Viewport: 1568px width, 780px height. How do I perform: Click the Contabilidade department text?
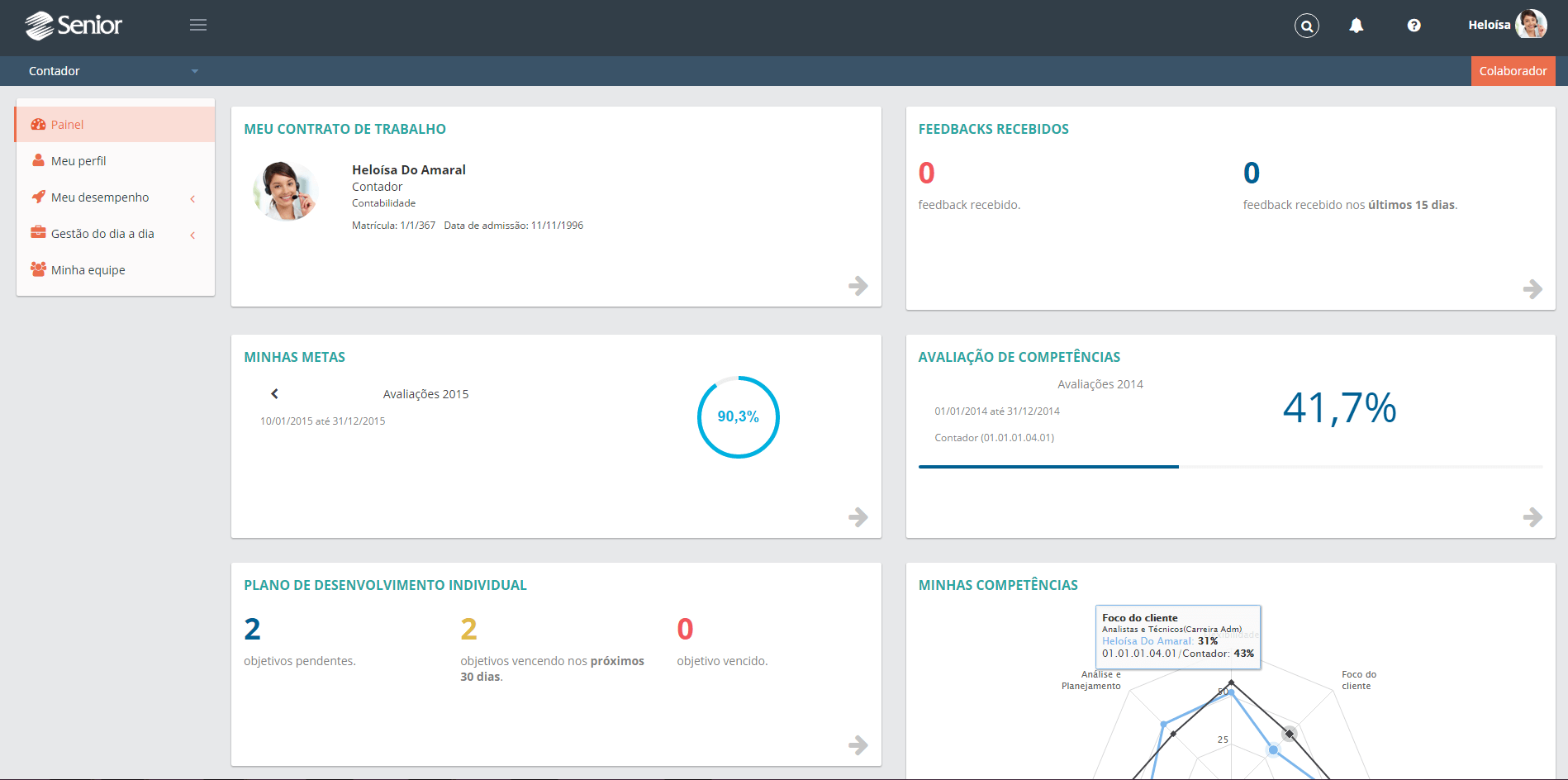tap(383, 203)
